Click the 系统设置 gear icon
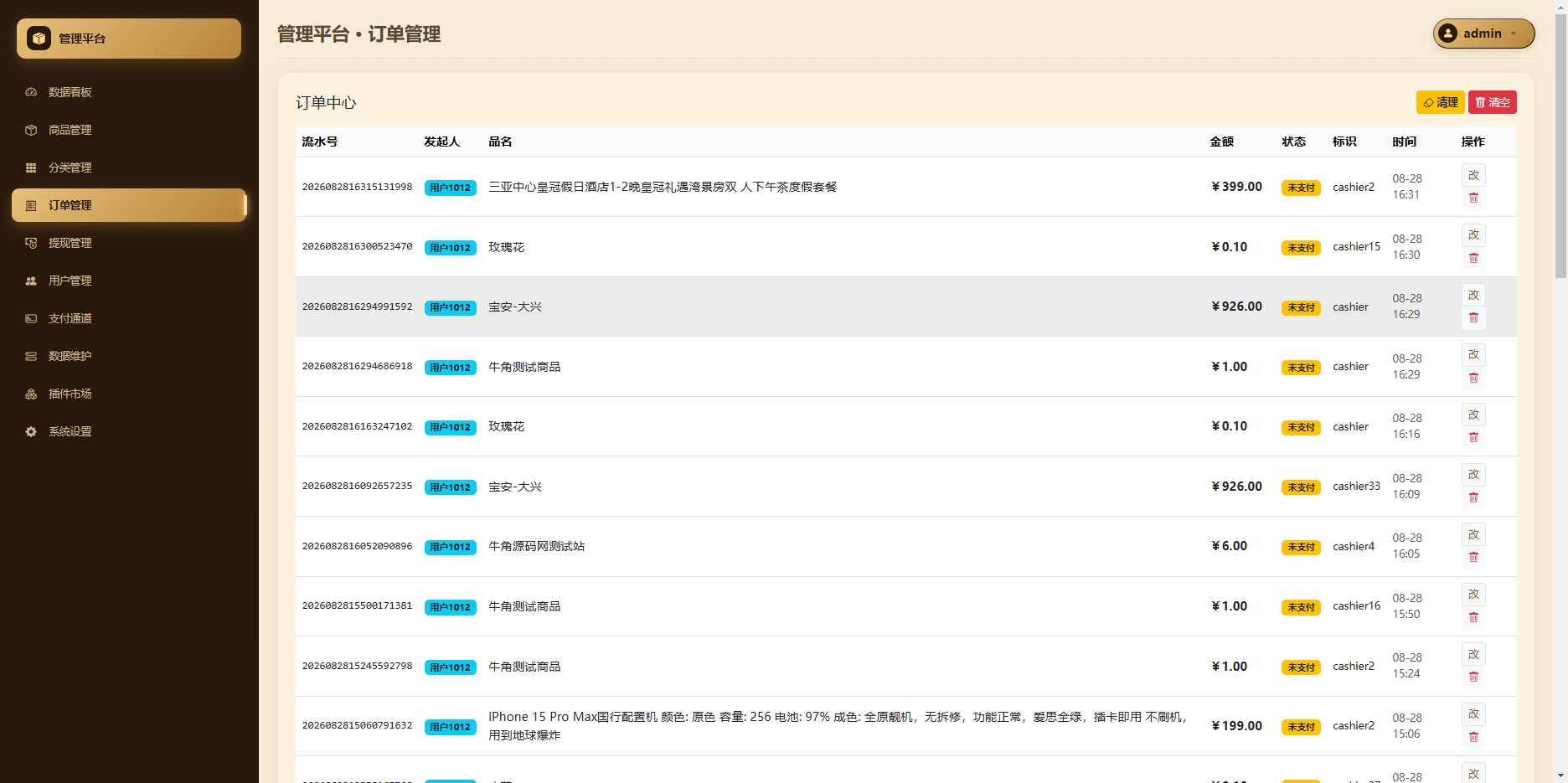 point(31,431)
